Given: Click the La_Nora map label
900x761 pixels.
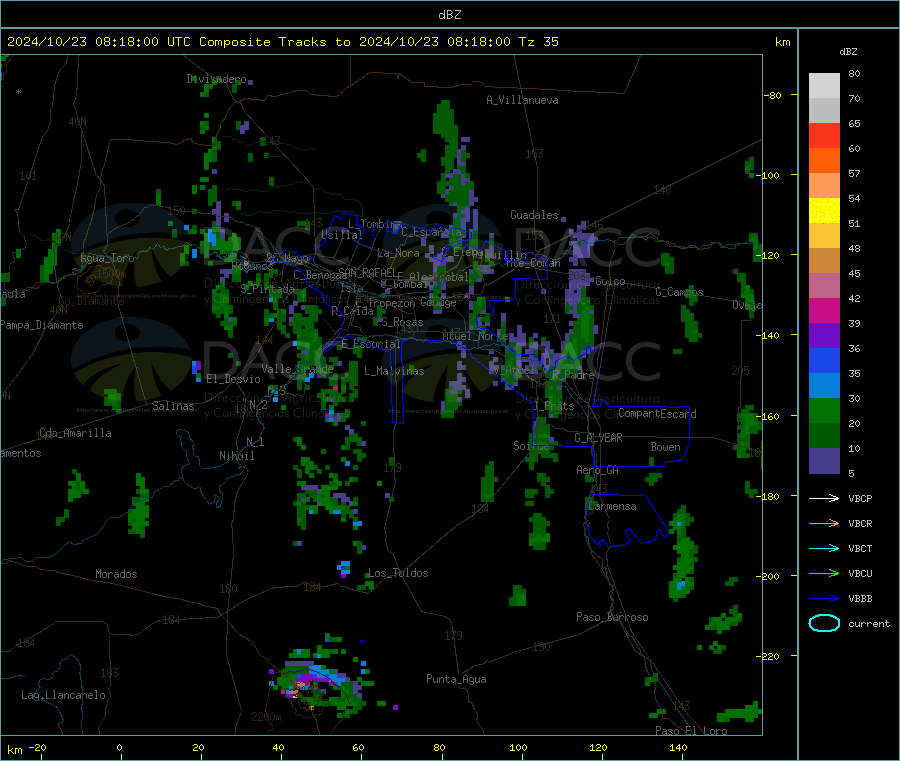Looking at the screenshot, I should 398,253.
